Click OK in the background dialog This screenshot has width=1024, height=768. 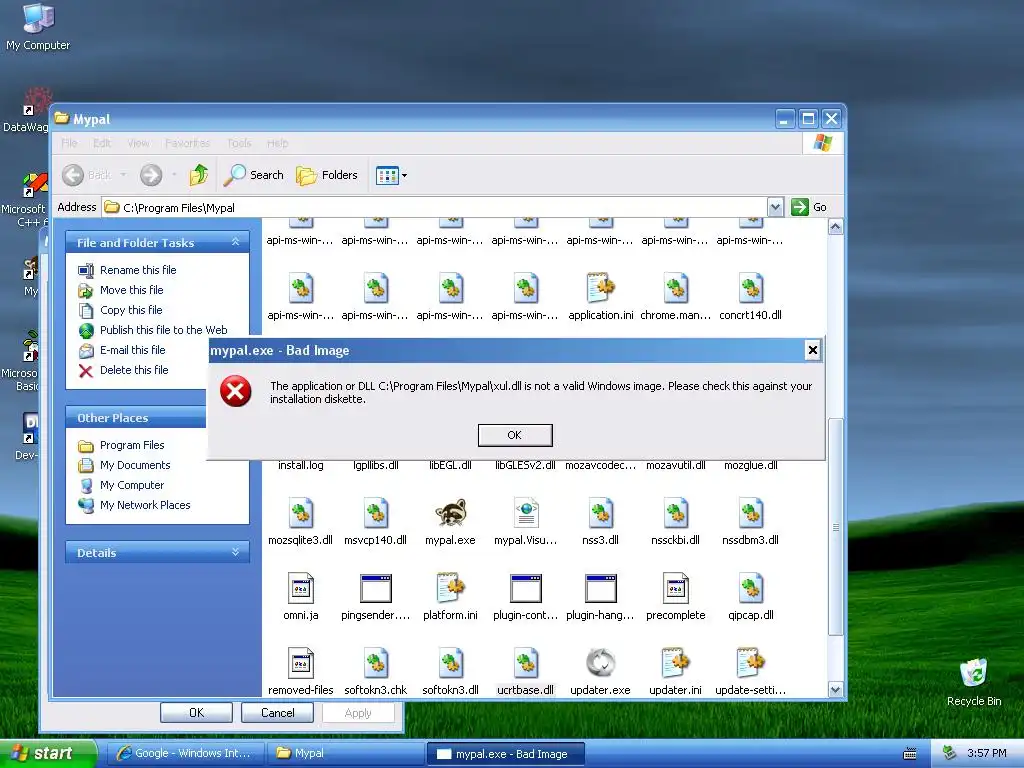click(197, 712)
